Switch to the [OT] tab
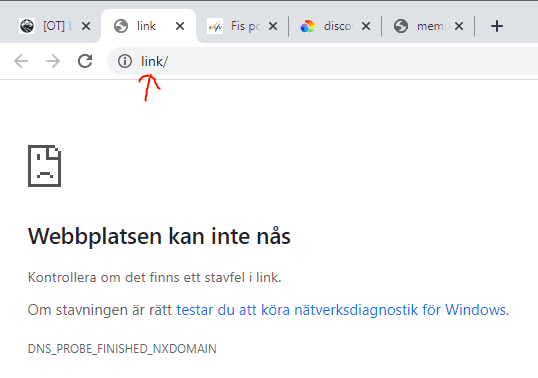538x378 pixels. point(51,26)
